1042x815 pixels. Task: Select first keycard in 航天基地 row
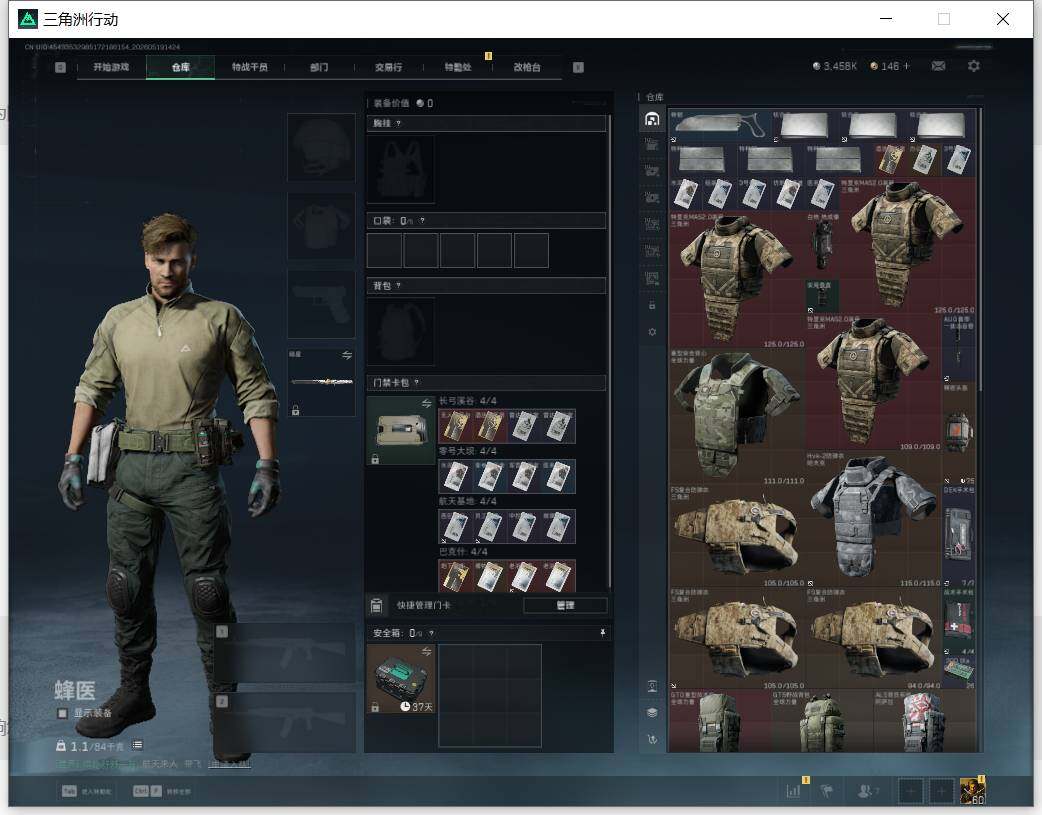pos(455,526)
